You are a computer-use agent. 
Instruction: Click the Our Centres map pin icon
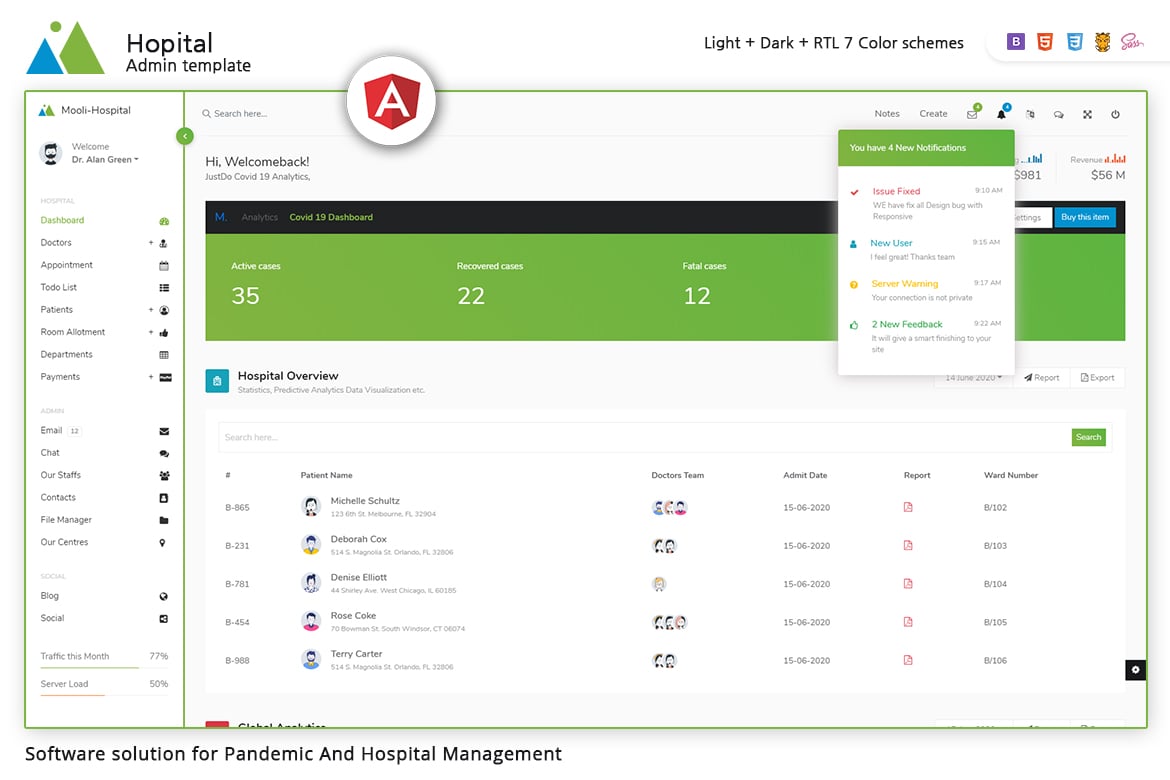[163, 543]
